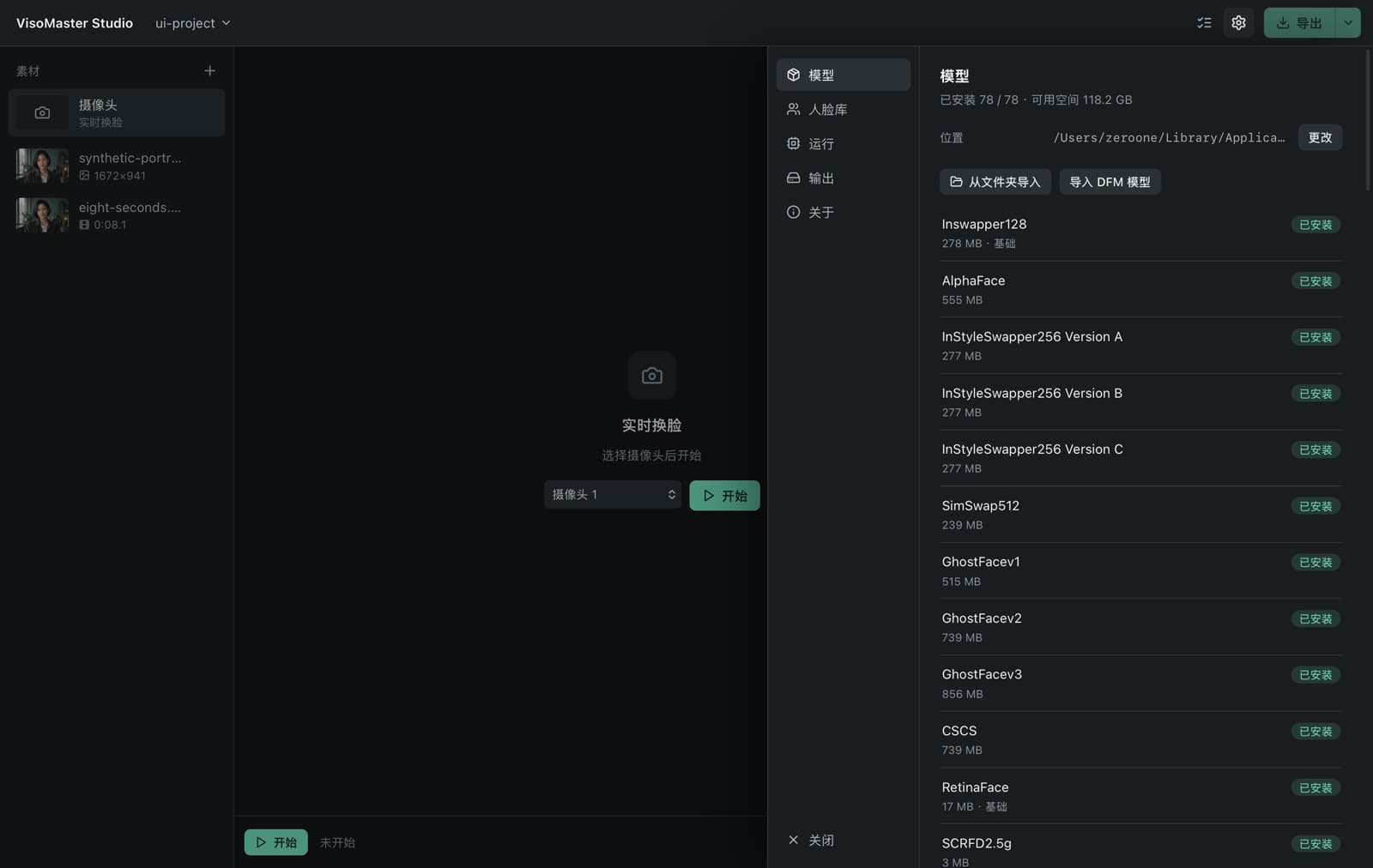The image size is (1373, 868).
Task: Click the Inswapper128 model name
Action: pos(984,224)
